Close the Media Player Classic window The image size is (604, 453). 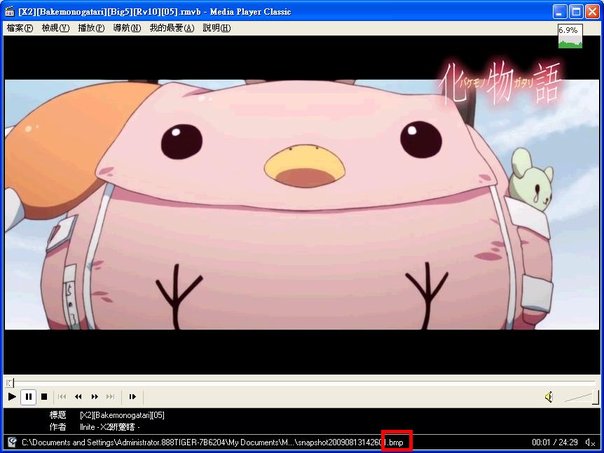[x=592, y=12]
